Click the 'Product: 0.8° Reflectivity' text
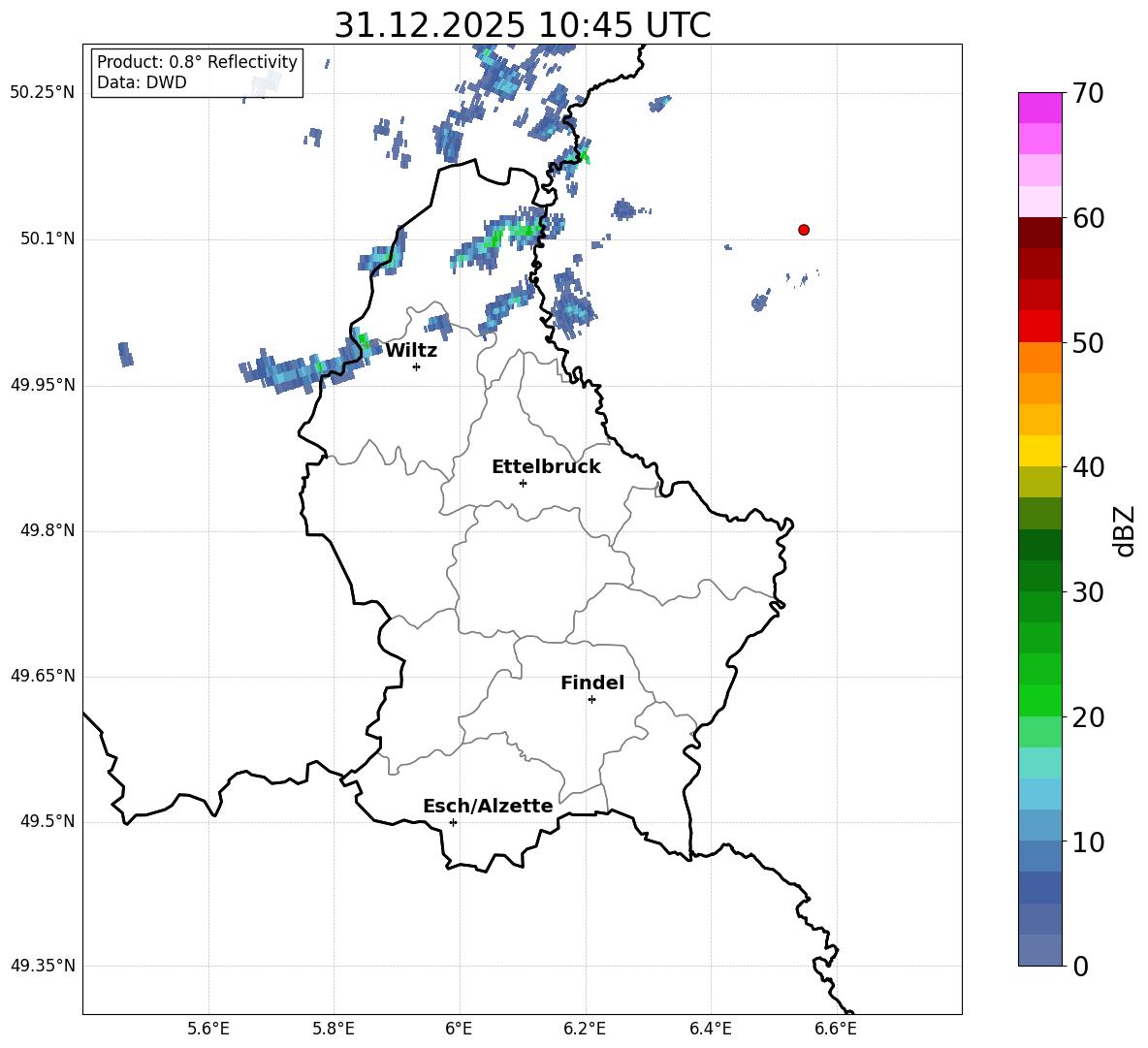This screenshot has width=1148, height=1048. coord(197,62)
